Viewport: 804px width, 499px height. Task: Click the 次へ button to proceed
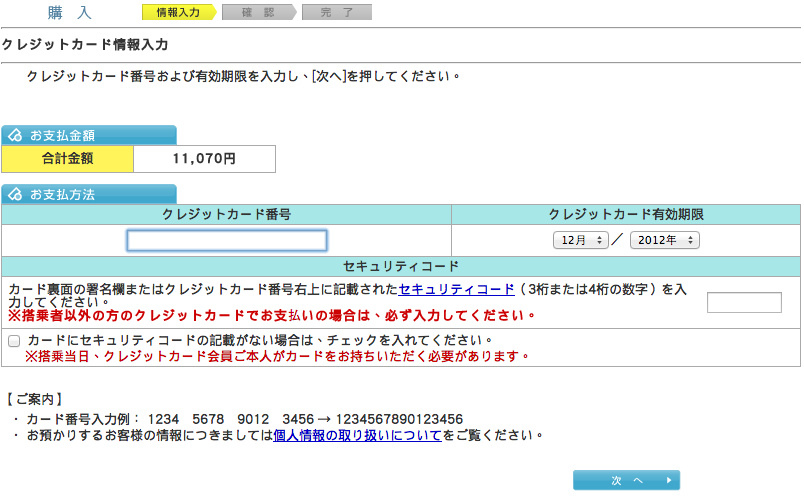[x=626, y=480]
